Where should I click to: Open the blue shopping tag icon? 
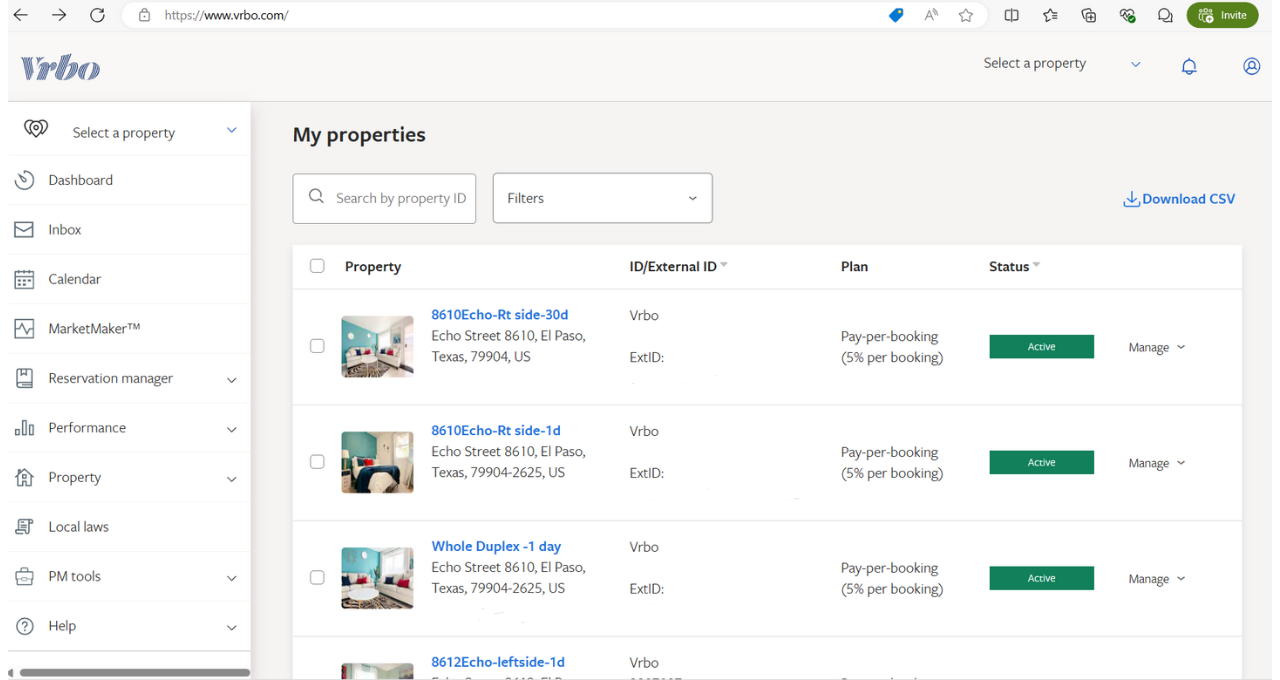[896, 15]
